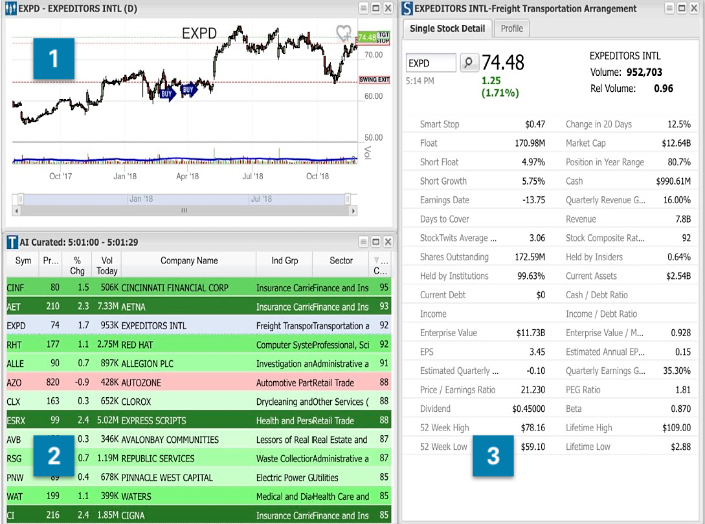Viewport: 705px width, 524px height.
Task: Click the horizontal scrollbar thumb under the chart
Action: coord(184,210)
